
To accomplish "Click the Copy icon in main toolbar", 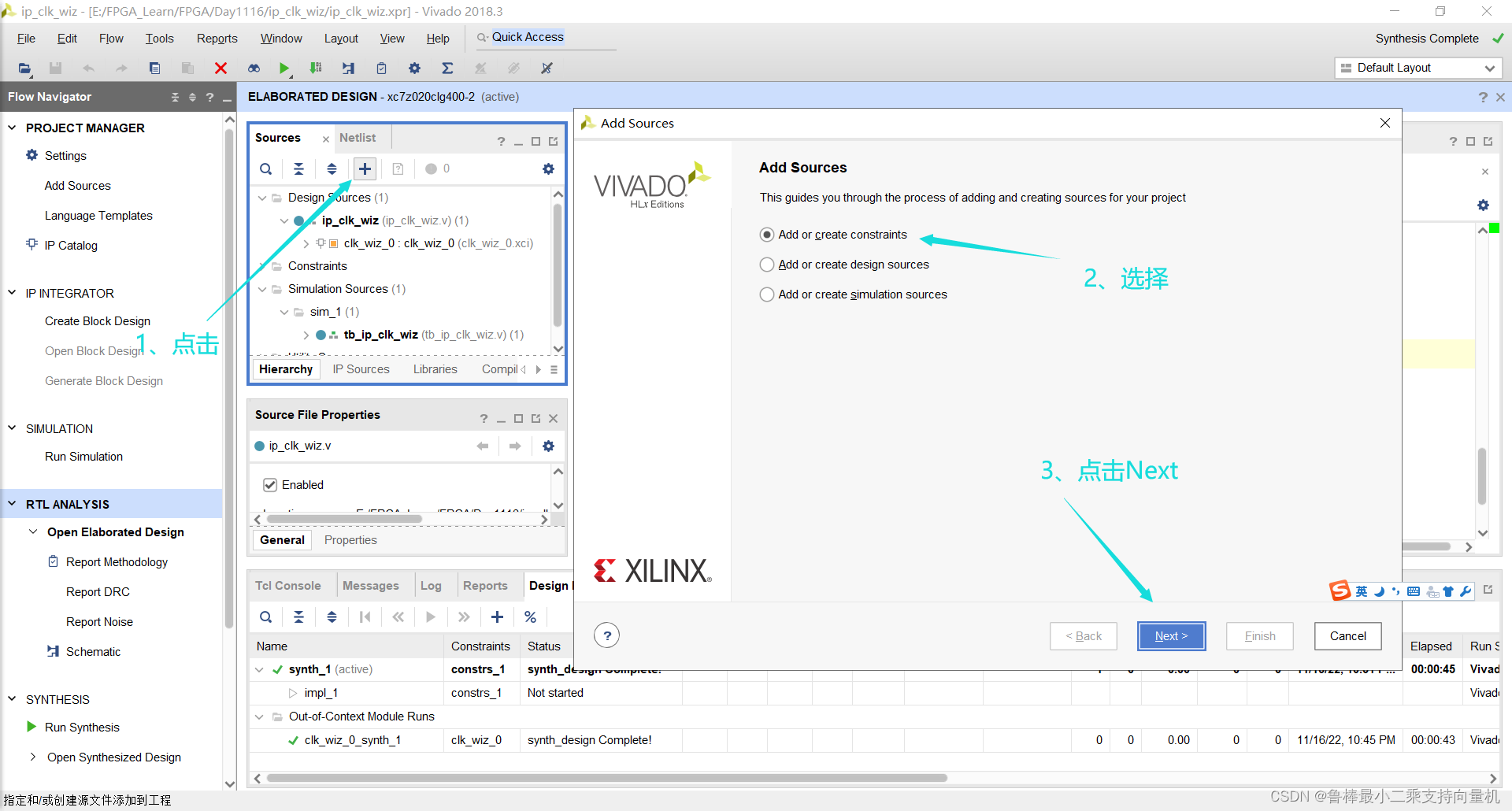I will (154, 69).
